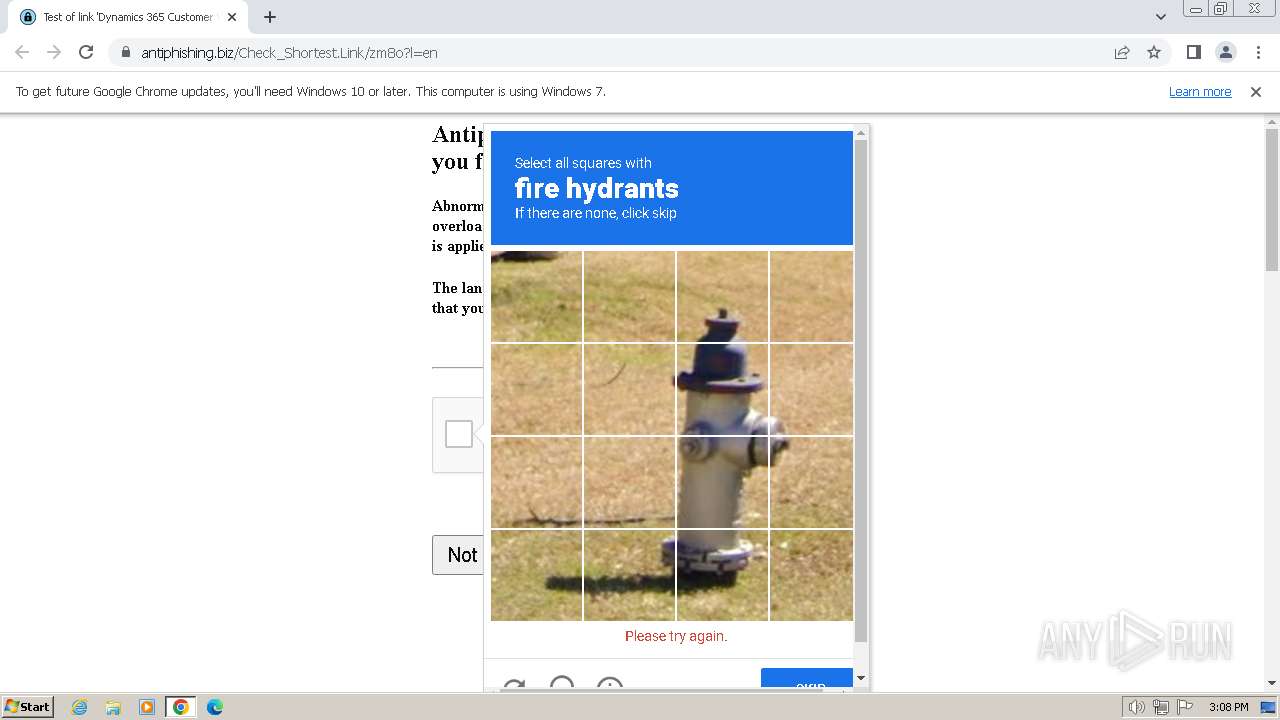Launch Internet Explorer from the taskbar
This screenshot has height=720, width=1280.
[x=80, y=707]
